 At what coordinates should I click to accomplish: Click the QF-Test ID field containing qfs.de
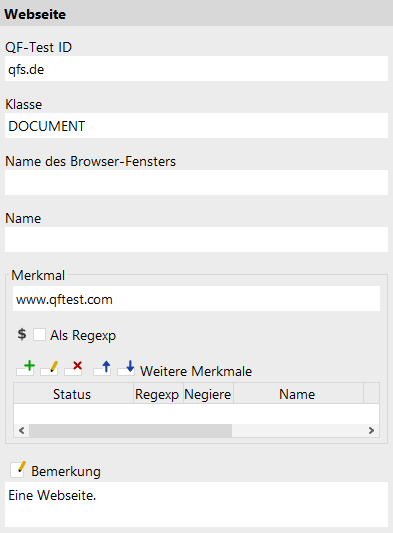point(196,69)
